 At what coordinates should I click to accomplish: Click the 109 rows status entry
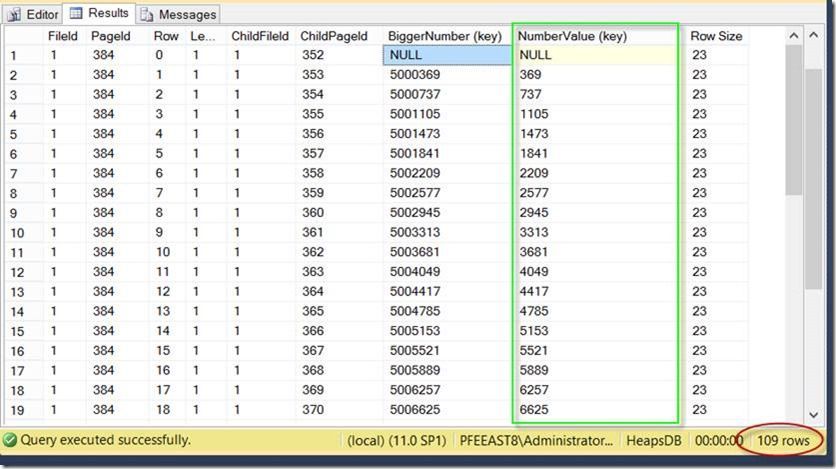click(x=783, y=440)
